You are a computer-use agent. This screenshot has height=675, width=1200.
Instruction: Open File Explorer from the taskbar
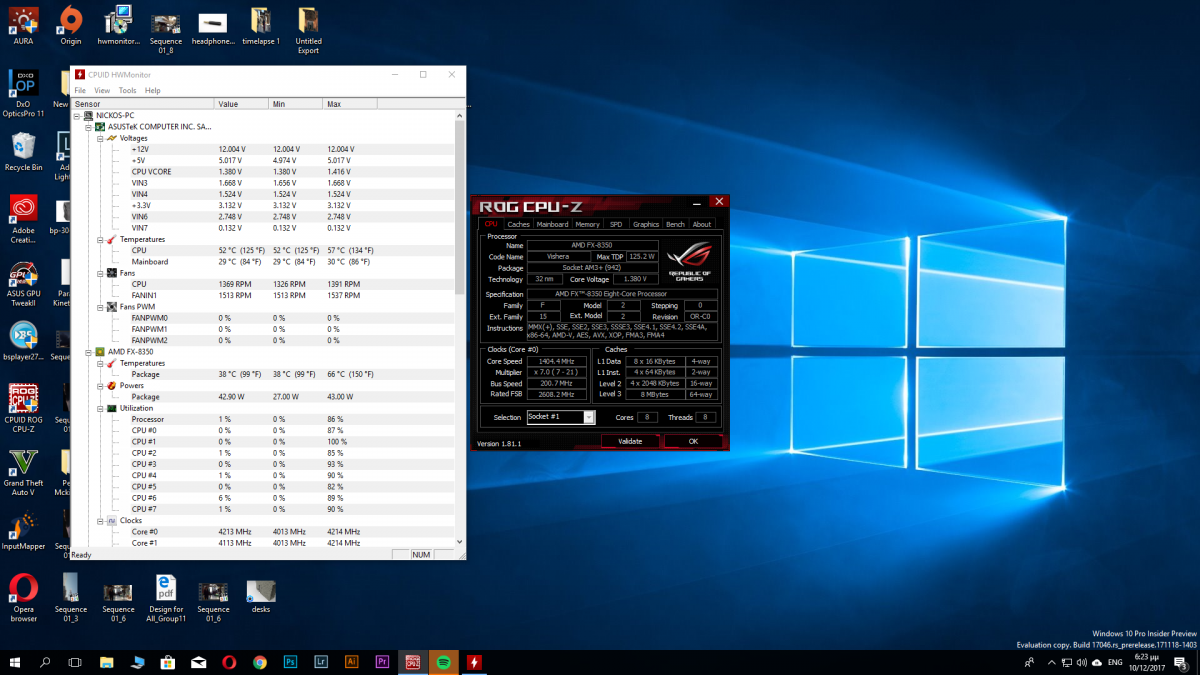coord(107,662)
